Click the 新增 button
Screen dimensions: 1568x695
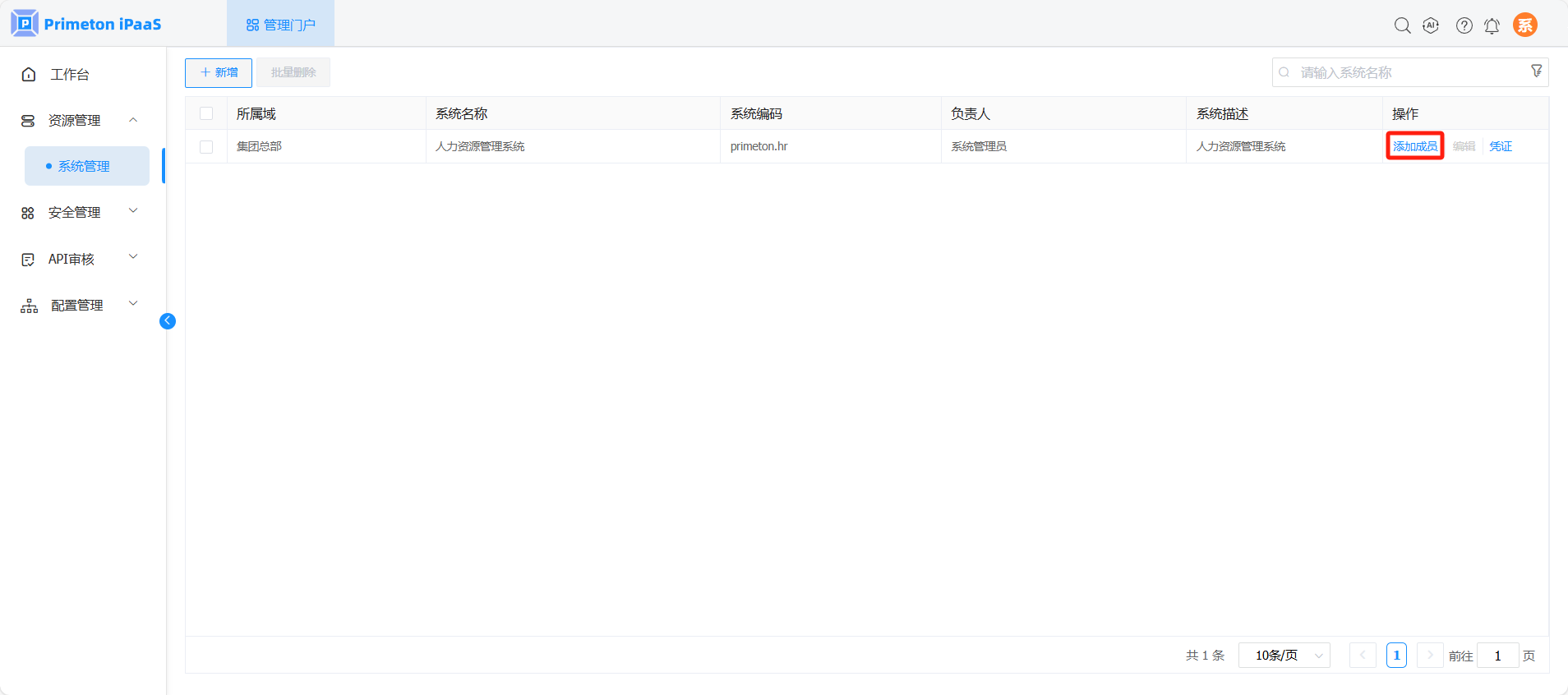click(219, 72)
